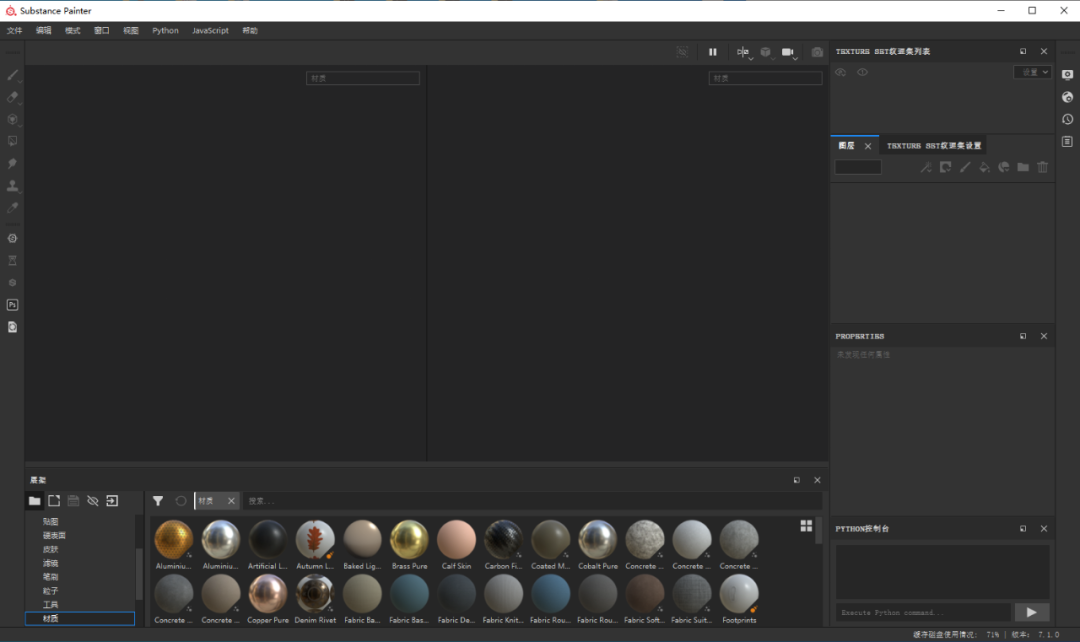Open the 3D view mode cube dropdown

tap(766, 52)
